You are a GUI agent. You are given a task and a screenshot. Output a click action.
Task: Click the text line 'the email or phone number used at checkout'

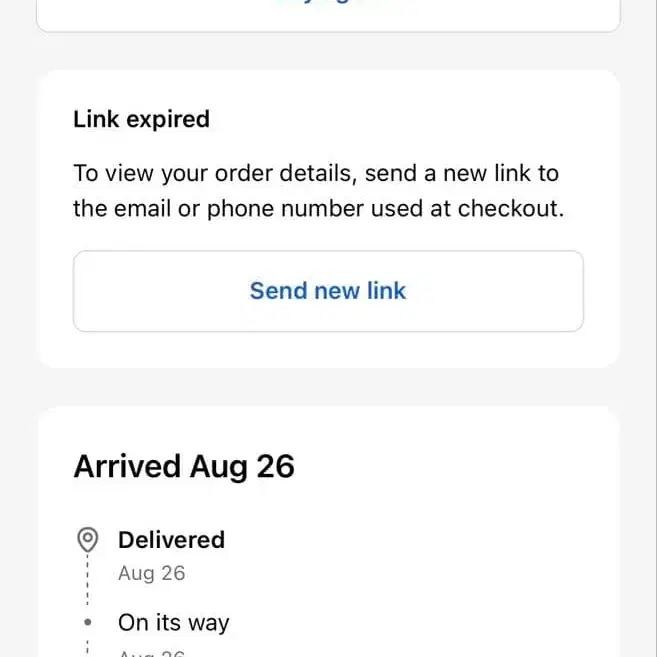tap(319, 208)
